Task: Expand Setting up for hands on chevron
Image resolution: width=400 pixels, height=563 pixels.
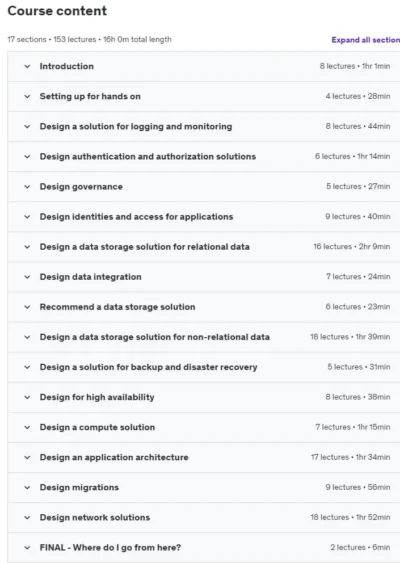Action: pos(27,97)
